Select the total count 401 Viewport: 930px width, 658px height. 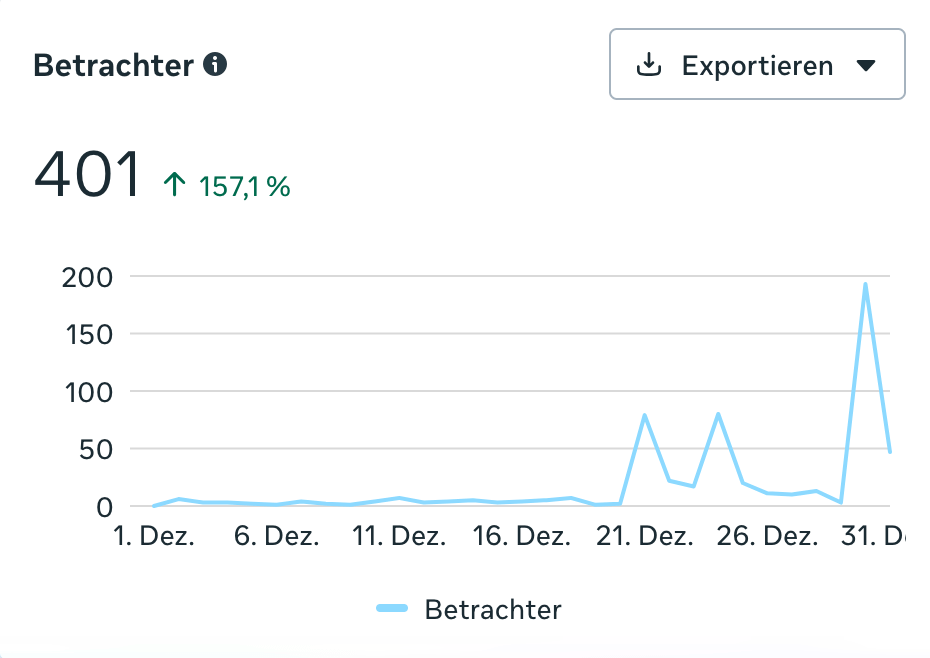[x=88, y=175]
